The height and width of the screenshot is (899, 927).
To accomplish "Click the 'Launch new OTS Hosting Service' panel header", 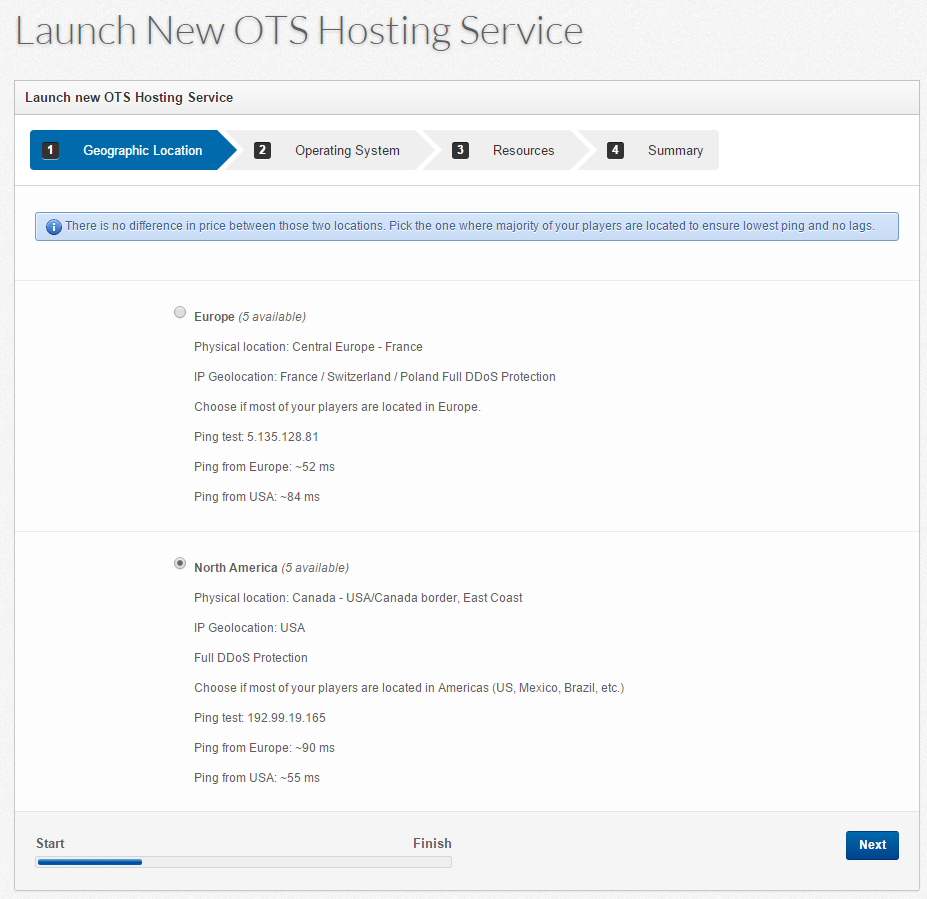I will point(466,98).
